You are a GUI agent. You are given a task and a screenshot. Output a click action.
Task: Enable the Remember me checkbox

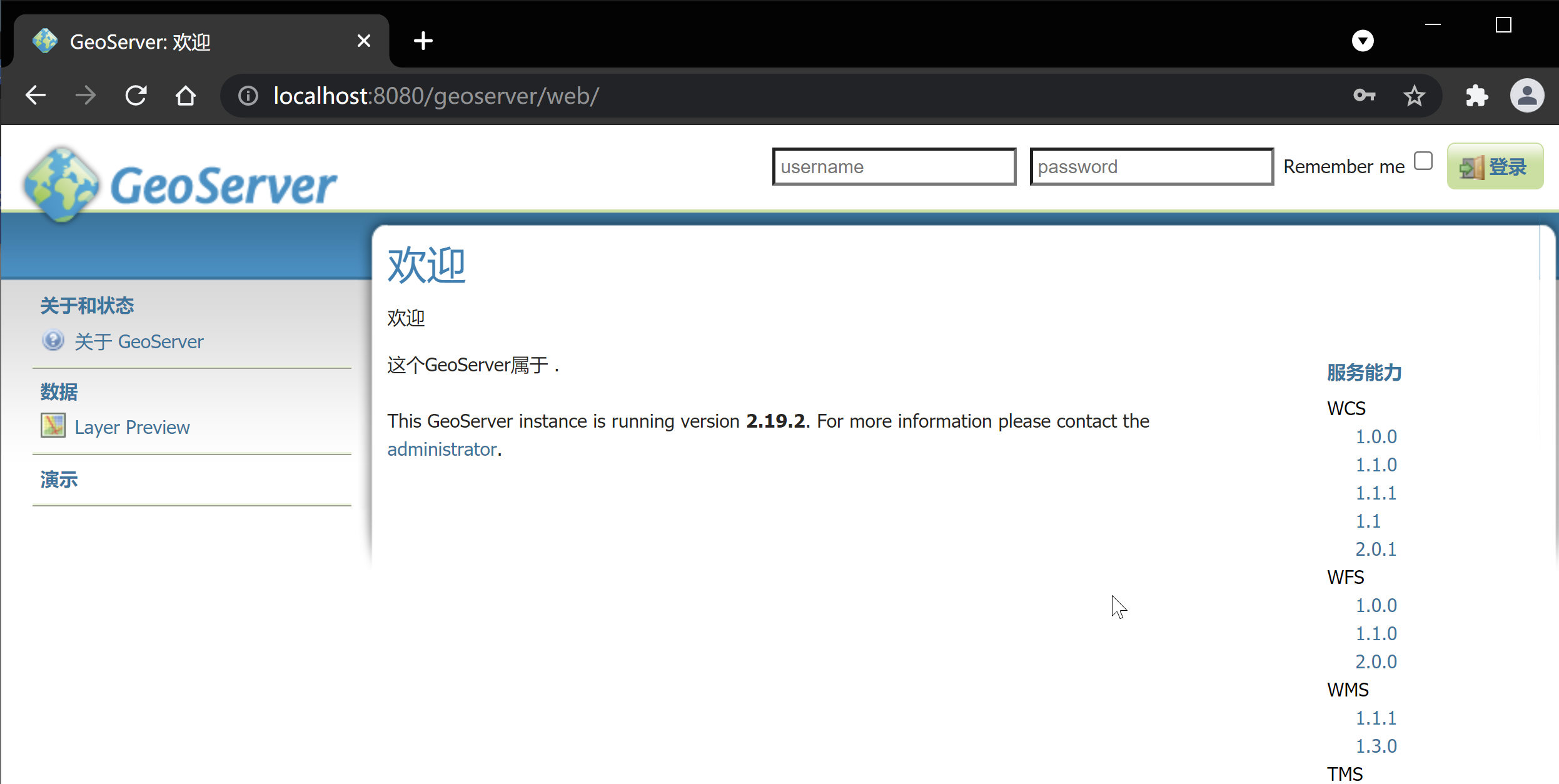point(1423,161)
